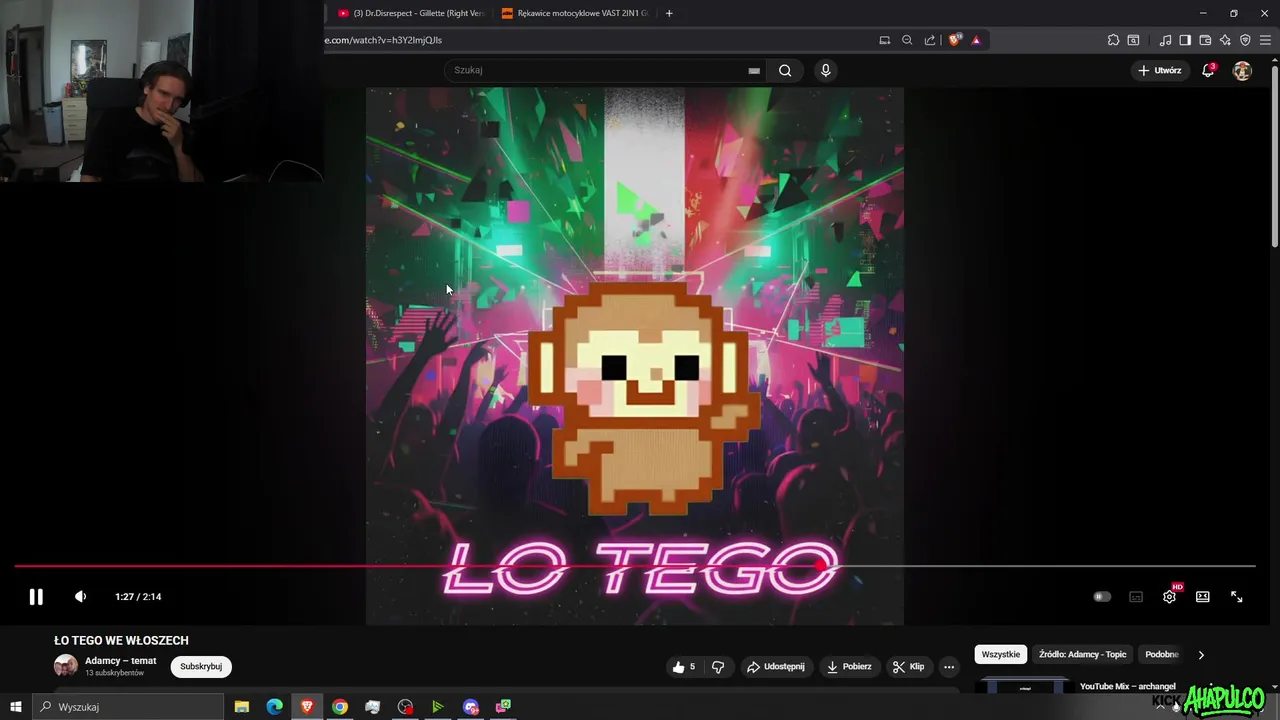This screenshot has height=720, width=1280.
Task: Click the Brave icon in the taskbar
Action: pos(307,707)
